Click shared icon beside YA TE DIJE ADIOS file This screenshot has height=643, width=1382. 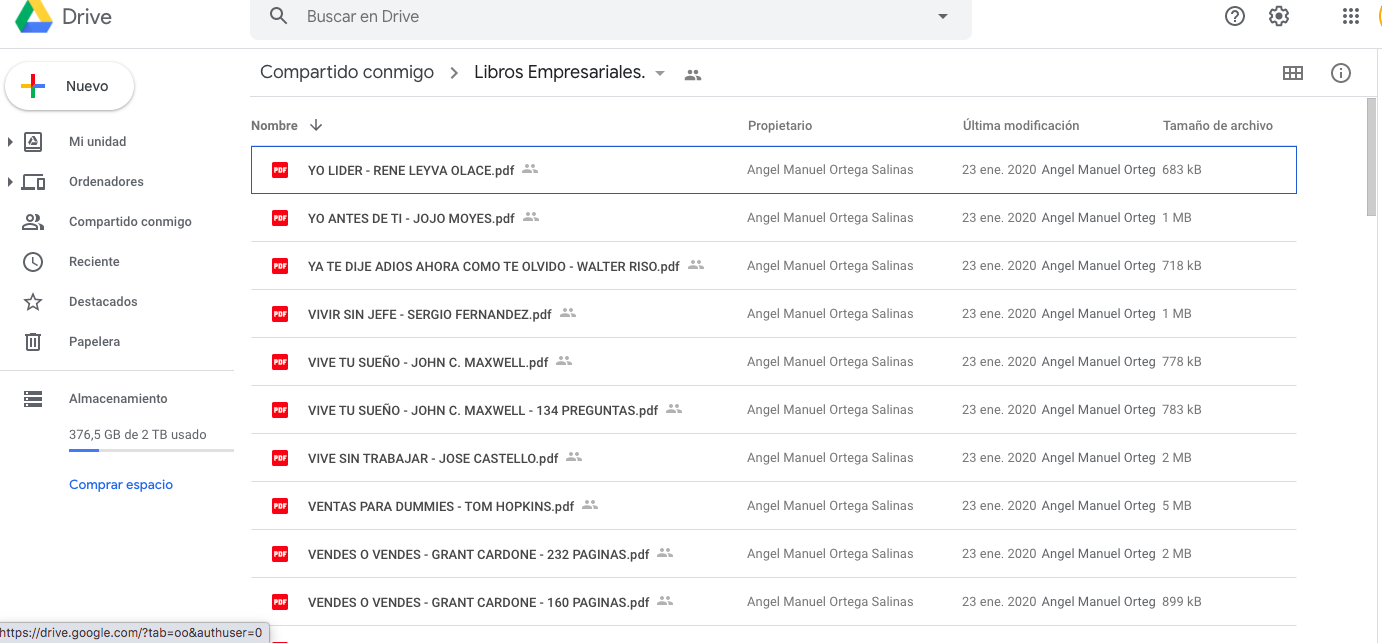(696, 265)
